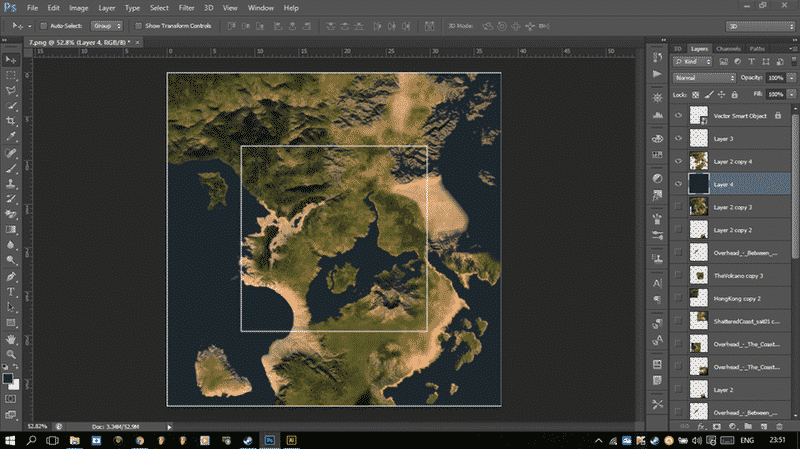Open the Normal blend mode dropdown
800x449 pixels.
coord(704,77)
